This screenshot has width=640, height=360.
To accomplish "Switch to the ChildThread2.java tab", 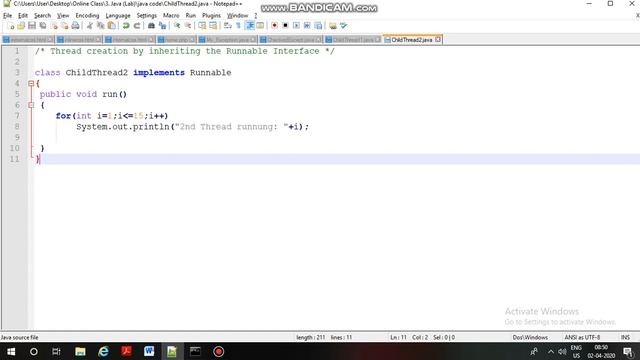I will coord(411,40).
